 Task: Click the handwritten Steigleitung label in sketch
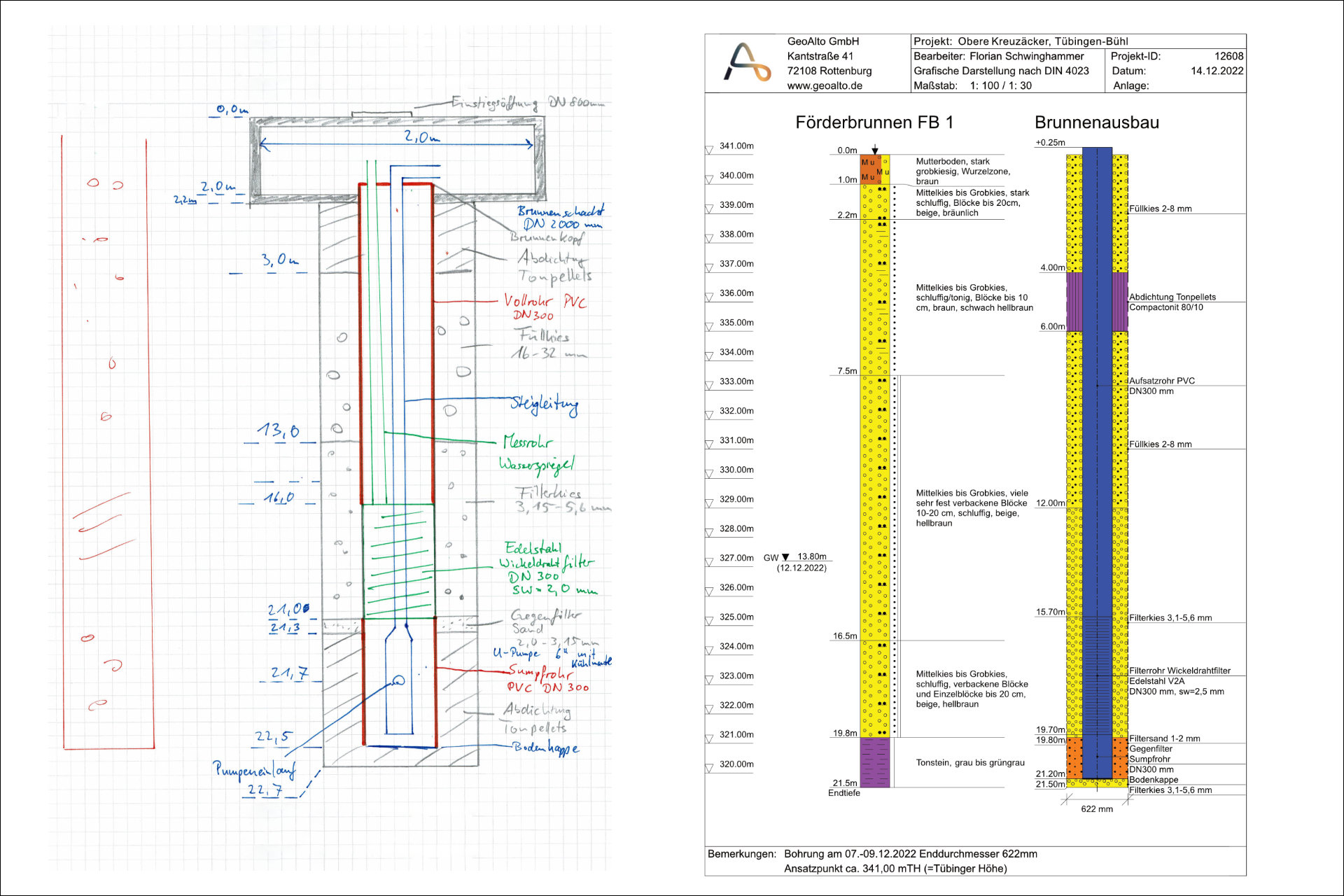click(x=544, y=404)
